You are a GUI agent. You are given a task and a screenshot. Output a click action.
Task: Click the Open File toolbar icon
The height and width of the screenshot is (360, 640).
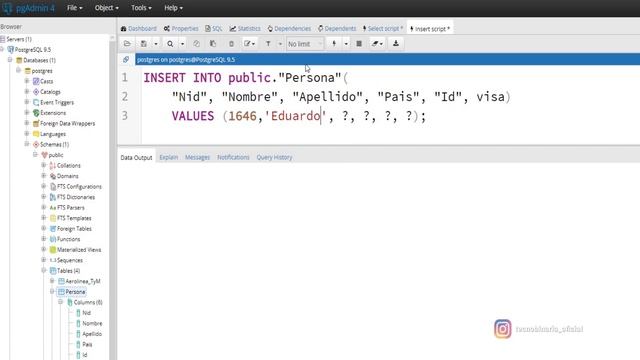click(127, 44)
